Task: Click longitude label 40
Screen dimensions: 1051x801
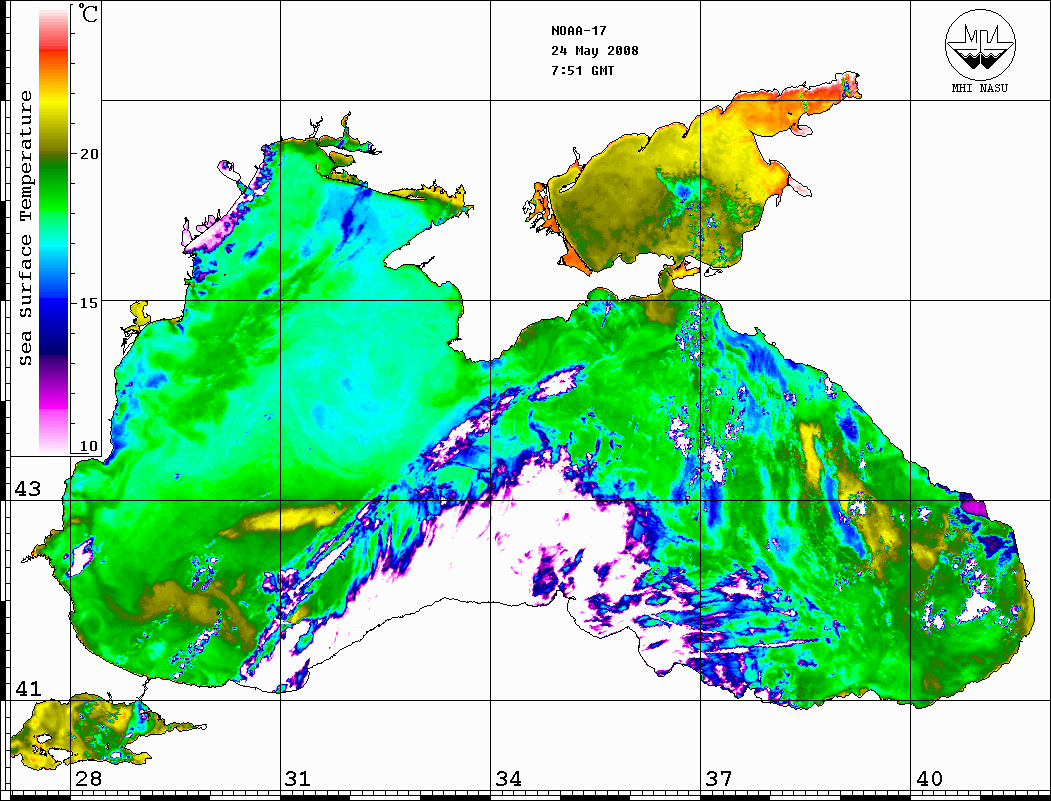Action: point(929,778)
